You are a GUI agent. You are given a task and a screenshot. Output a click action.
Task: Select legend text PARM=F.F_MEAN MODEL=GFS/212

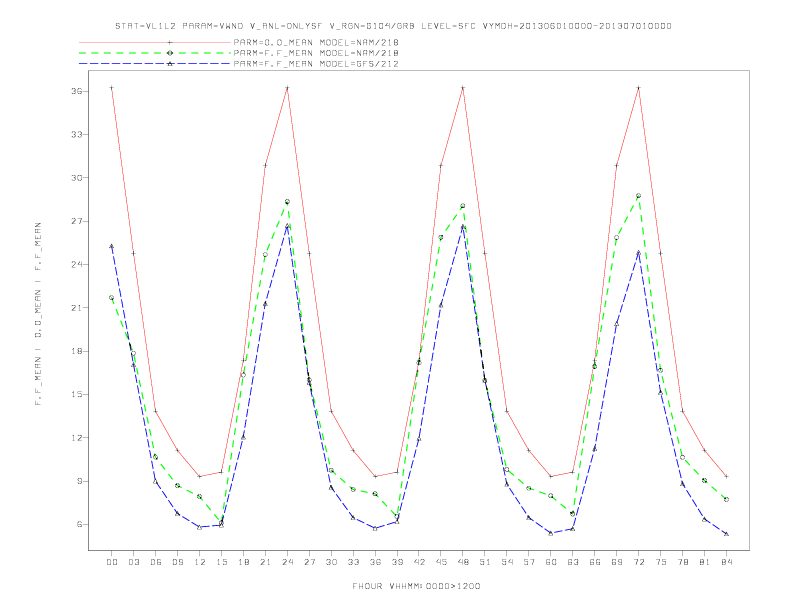tap(316, 64)
